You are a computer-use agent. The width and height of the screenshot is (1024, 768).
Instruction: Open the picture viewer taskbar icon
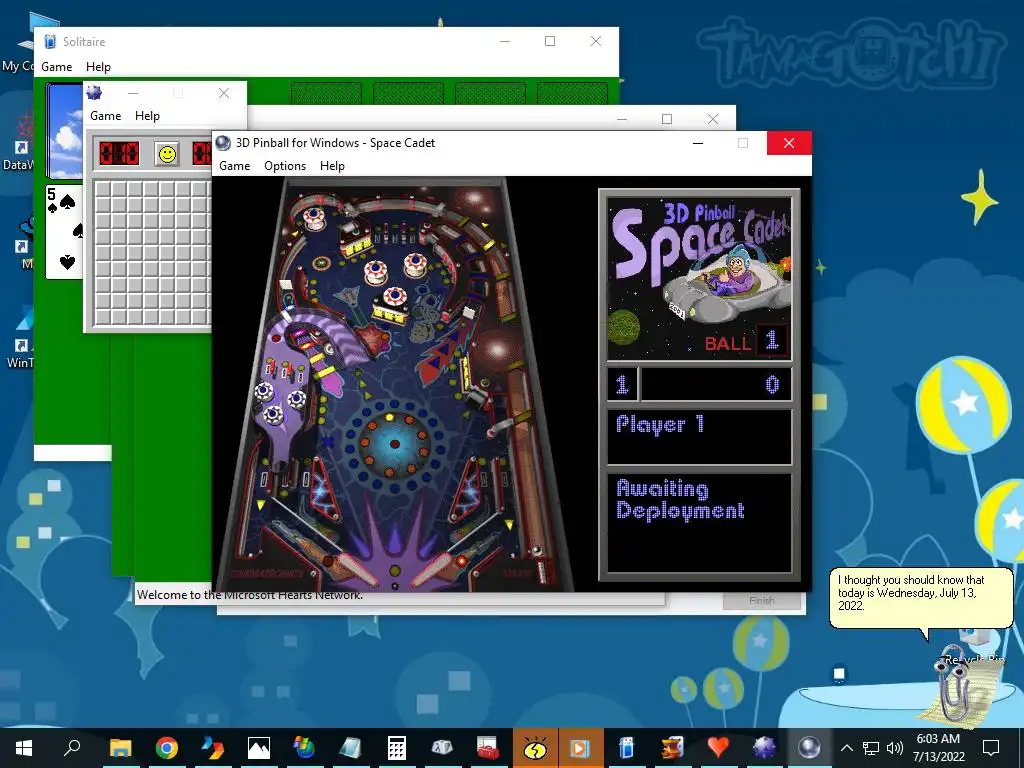click(x=259, y=748)
